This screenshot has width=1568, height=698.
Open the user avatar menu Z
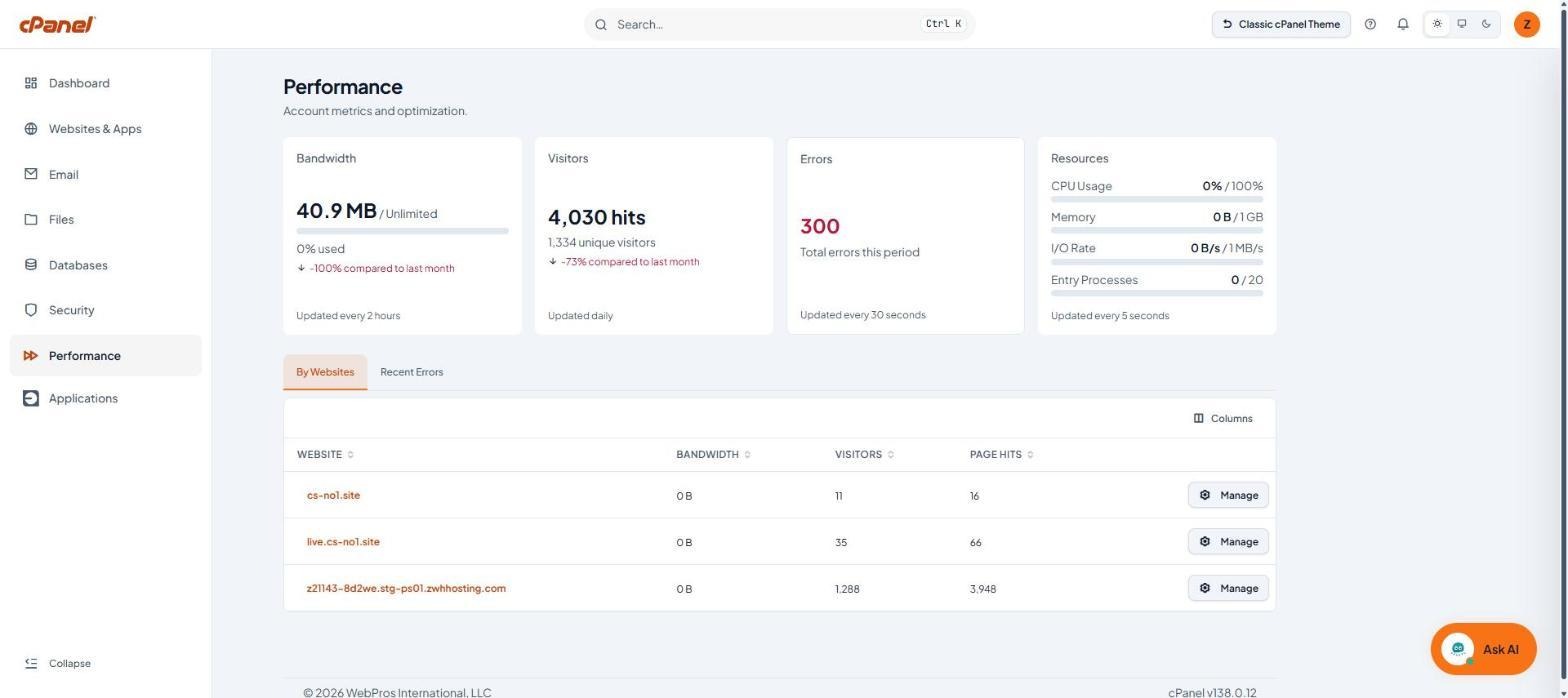tap(1527, 24)
